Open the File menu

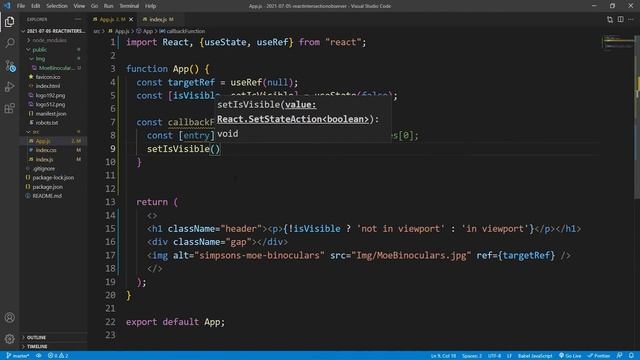point(21,6)
